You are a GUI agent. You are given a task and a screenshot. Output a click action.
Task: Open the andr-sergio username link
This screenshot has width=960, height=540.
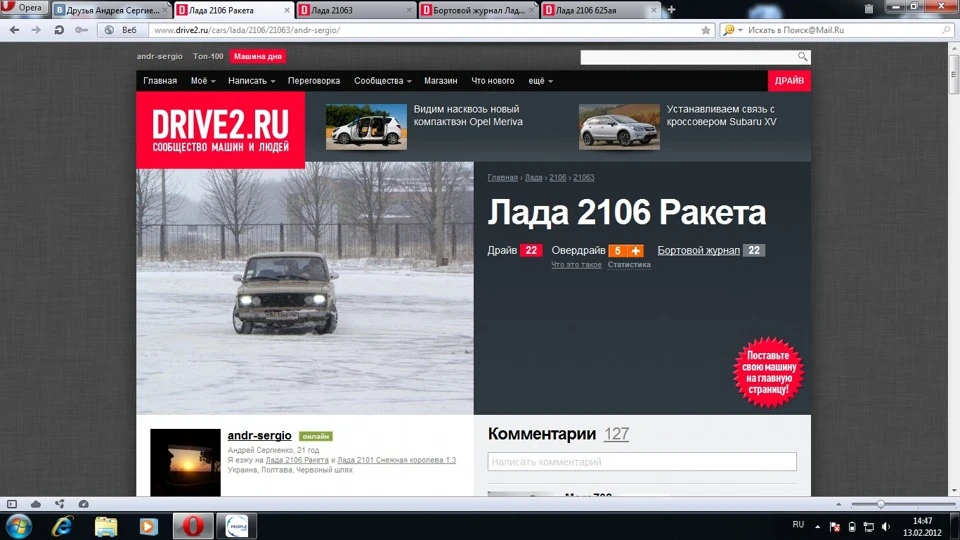(x=260, y=435)
